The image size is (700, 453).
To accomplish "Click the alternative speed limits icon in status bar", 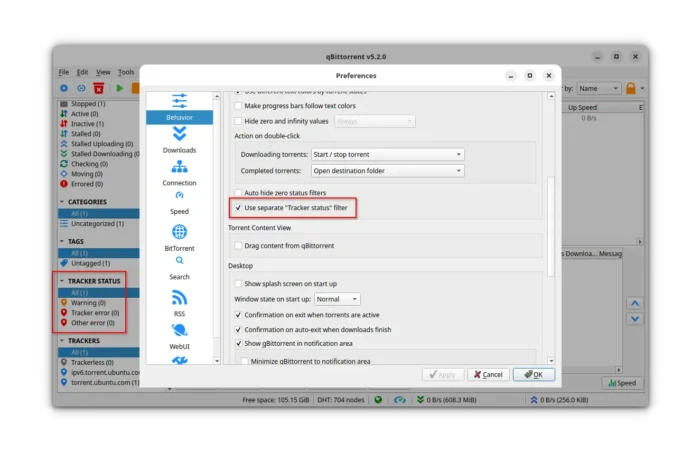I will coord(400,400).
